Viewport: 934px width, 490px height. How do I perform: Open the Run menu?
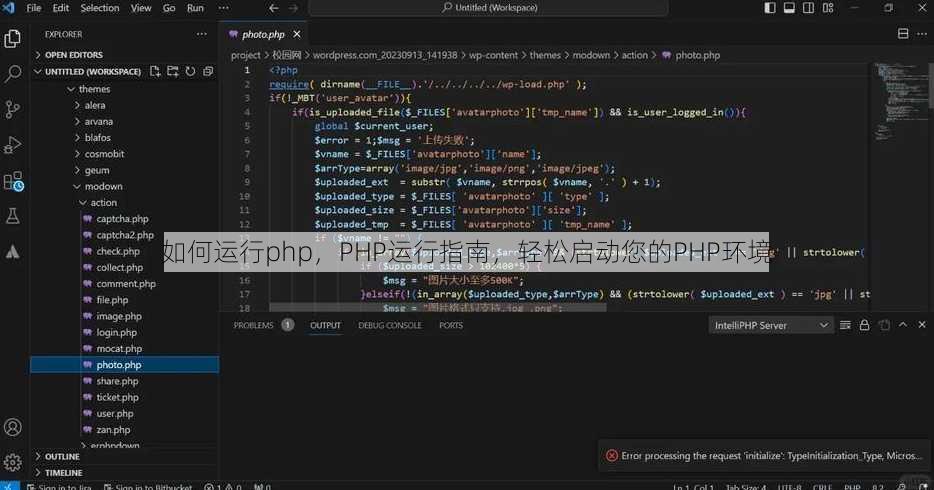(x=195, y=8)
